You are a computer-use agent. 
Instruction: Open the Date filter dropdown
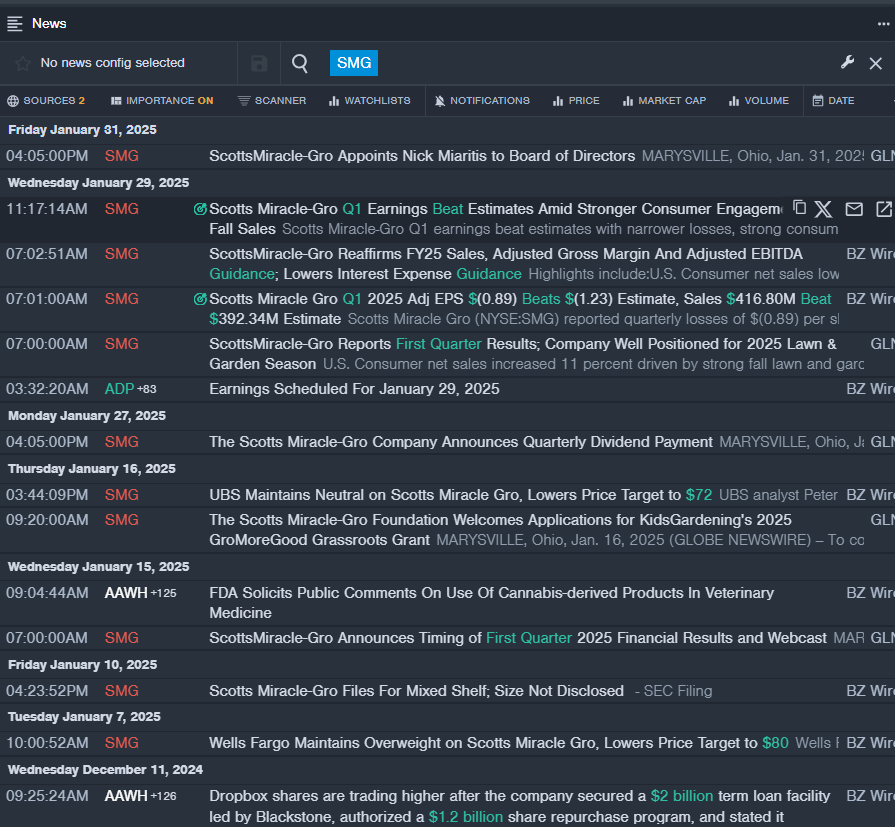click(833, 101)
